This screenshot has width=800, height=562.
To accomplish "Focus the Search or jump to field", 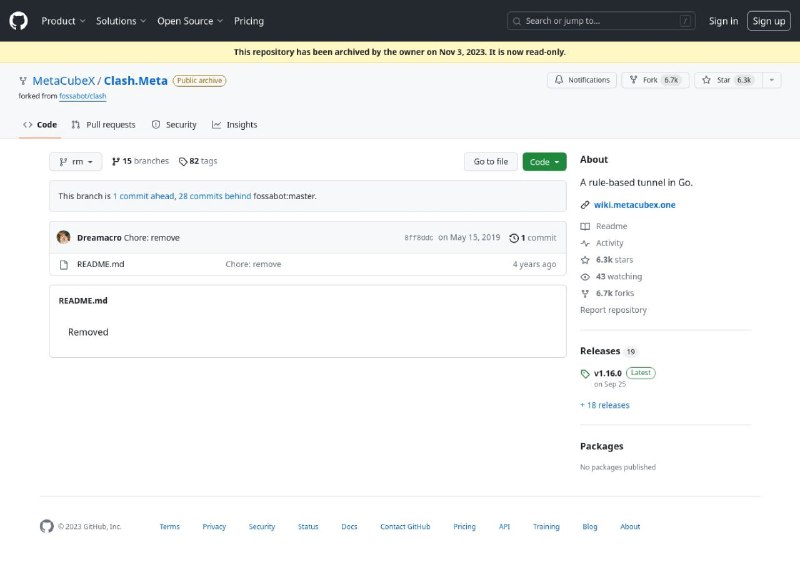I will [601, 21].
